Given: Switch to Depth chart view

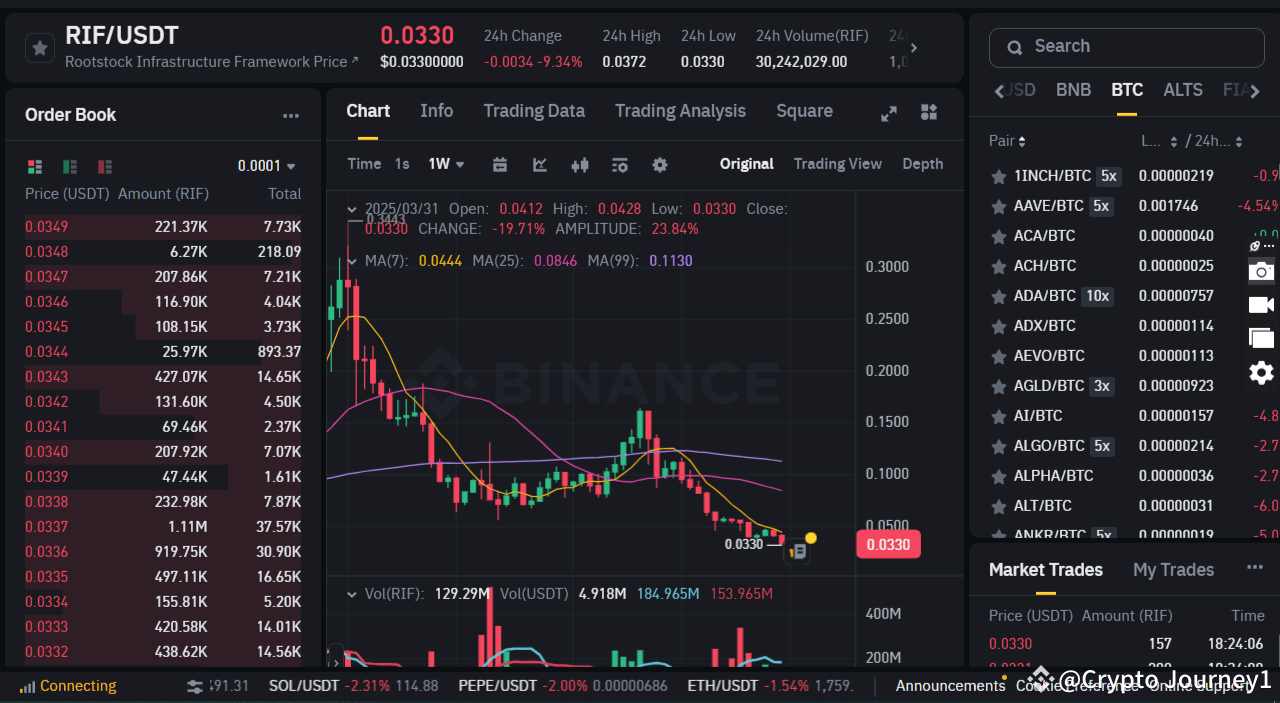Looking at the screenshot, I should tap(922, 163).
